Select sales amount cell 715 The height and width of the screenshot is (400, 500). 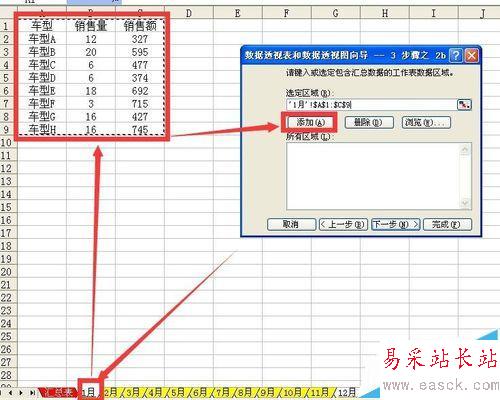coord(140,104)
